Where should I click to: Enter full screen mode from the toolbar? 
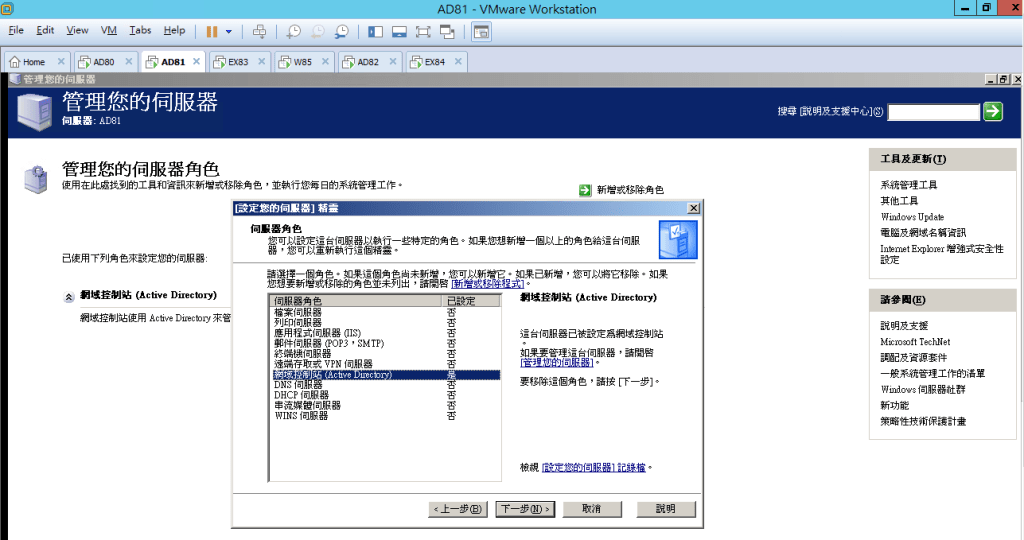tap(423, 31)
